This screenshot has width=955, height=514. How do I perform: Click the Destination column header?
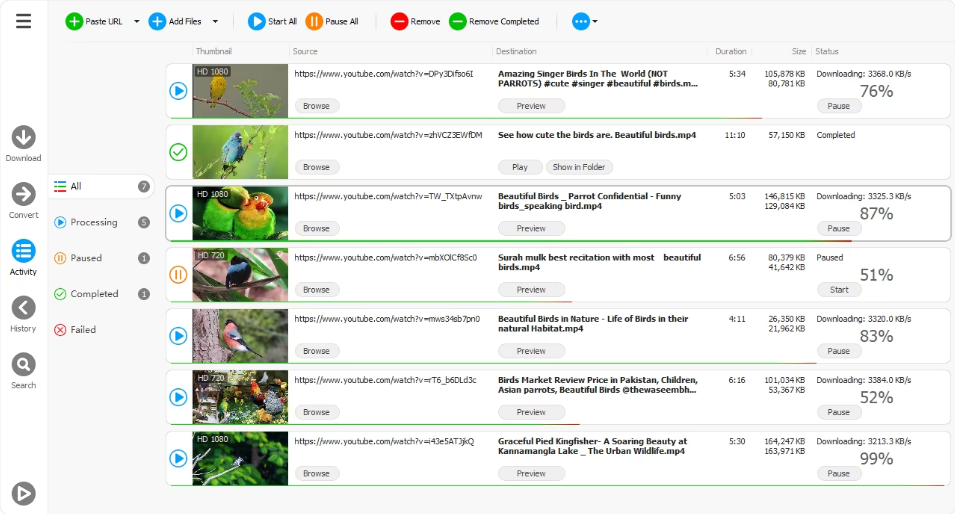coord(516,51)
